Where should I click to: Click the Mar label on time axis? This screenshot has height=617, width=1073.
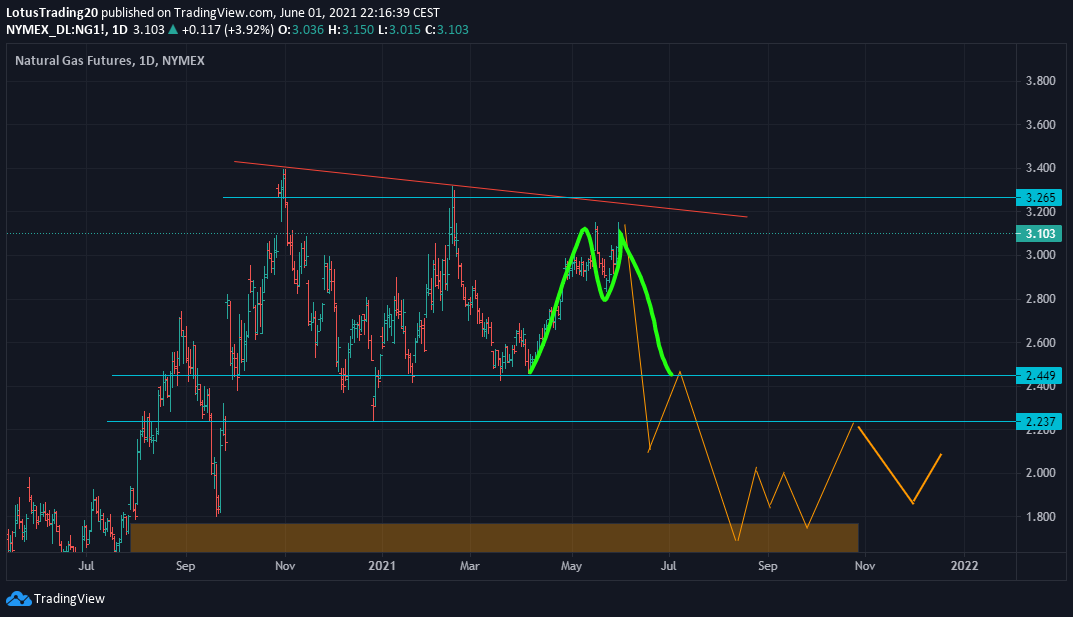469,566
